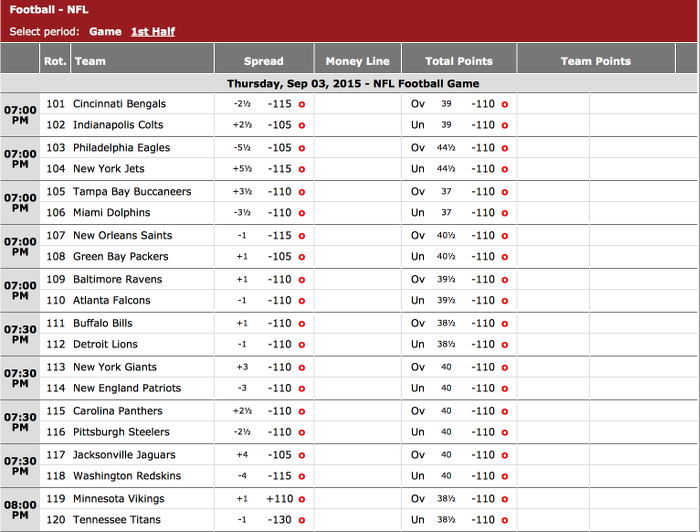Choose Miami Dolphins -3½ spread radio
This screenshot has width=700, height=532.
point(302,213)
